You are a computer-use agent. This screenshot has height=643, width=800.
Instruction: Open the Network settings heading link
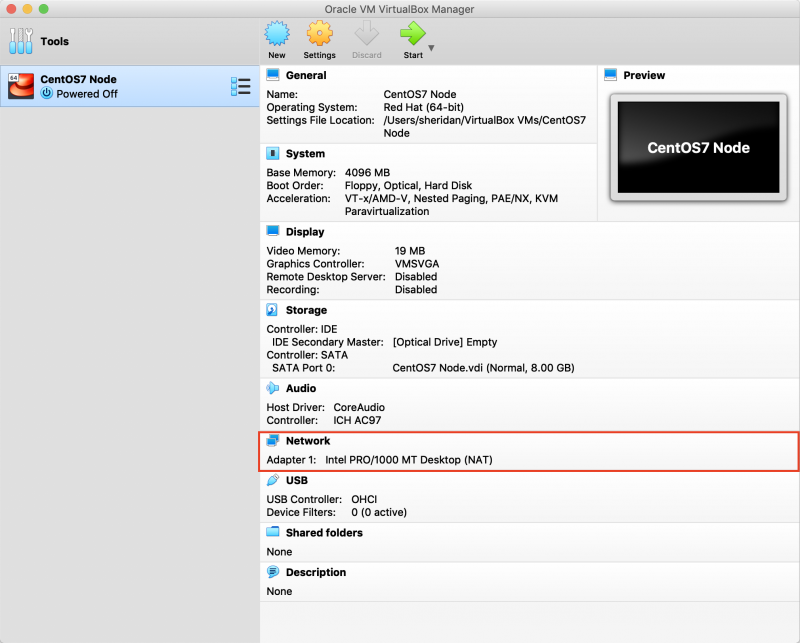(308, 441)
